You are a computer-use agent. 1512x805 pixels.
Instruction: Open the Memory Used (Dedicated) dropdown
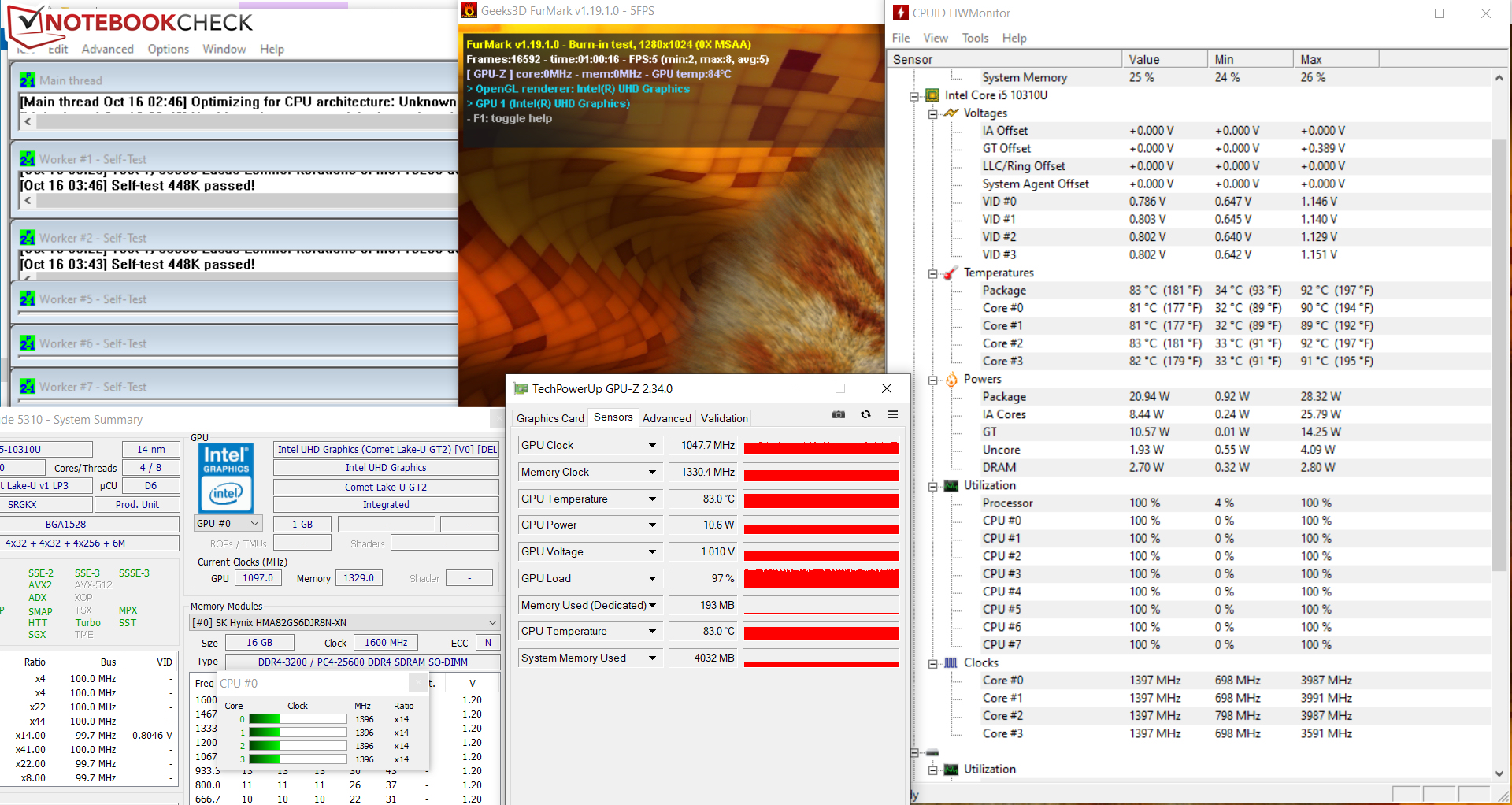[652, 606]
